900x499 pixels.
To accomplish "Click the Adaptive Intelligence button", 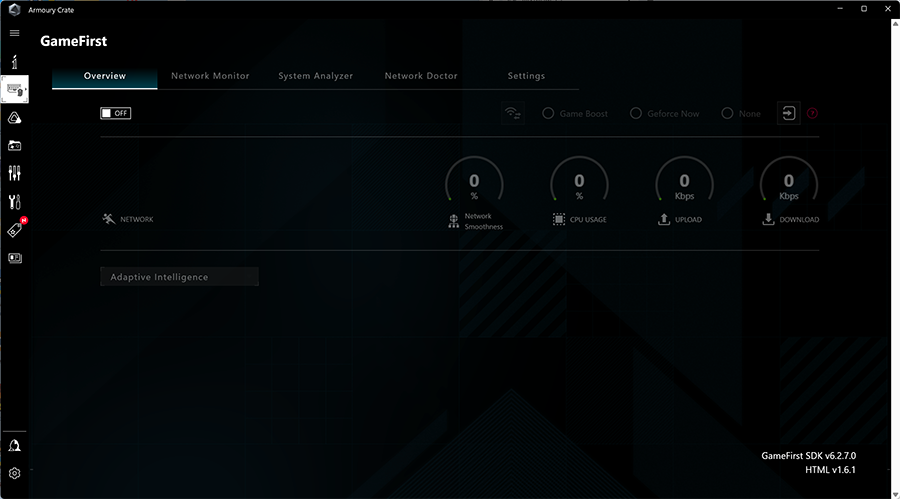I will (x=179, y=277).
